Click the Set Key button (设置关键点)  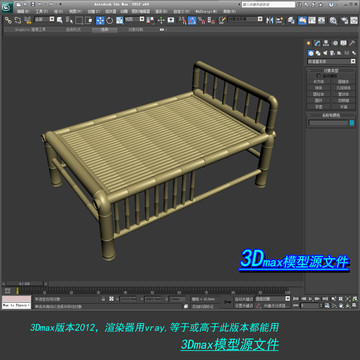point(244,306)
